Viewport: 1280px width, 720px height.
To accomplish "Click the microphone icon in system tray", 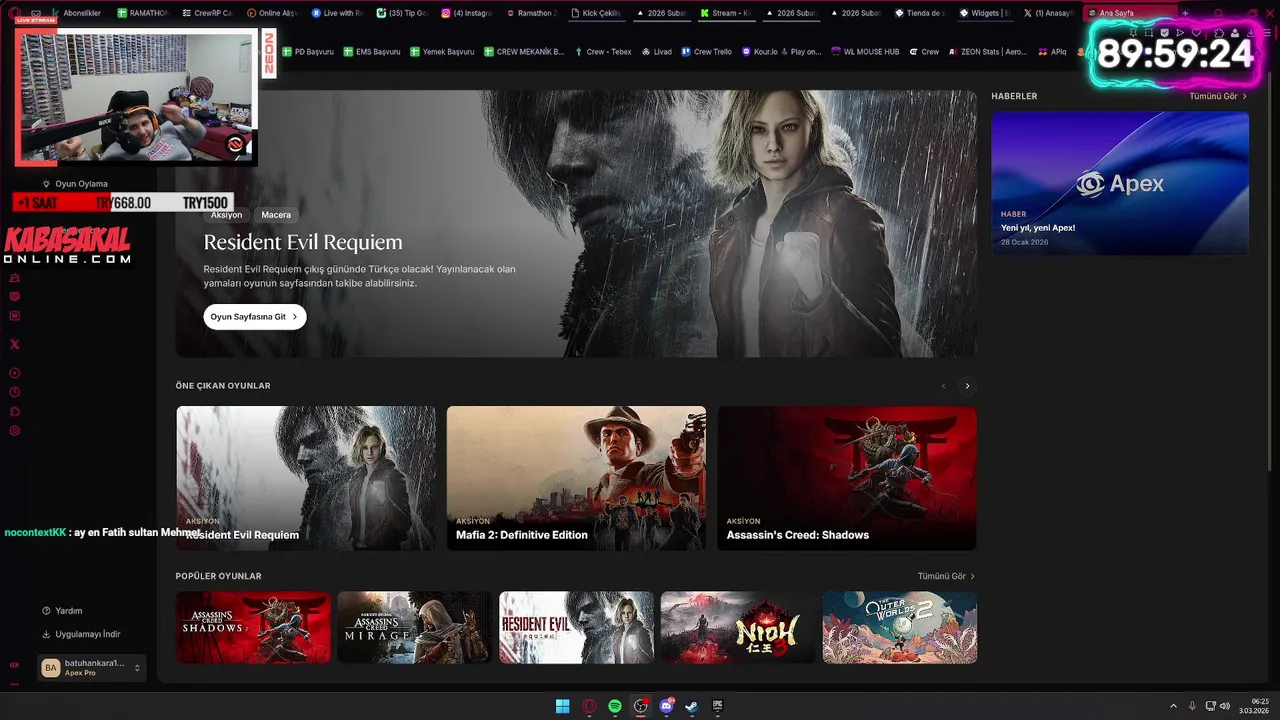I will 1192,706.
